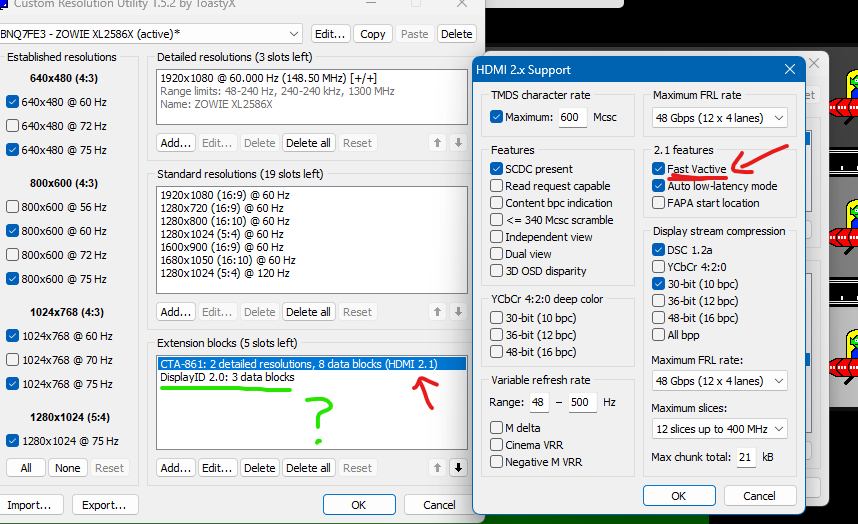Enable the Fast Vactive checkbox
Screen dimensions: 858x524
click(659, 169)
